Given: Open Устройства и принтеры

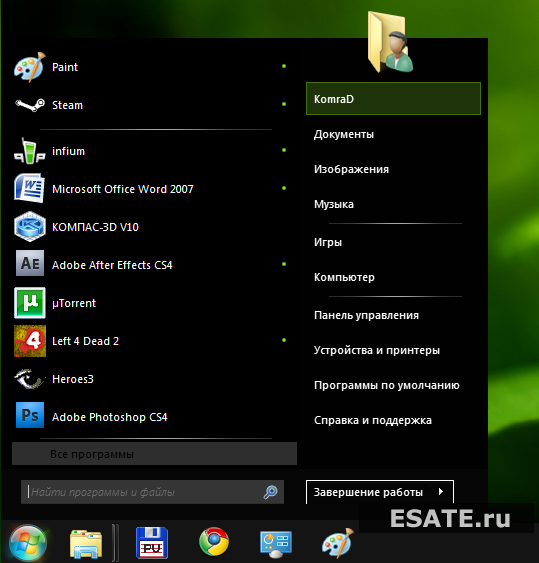Looking at the screenshot, I should 377,350.
